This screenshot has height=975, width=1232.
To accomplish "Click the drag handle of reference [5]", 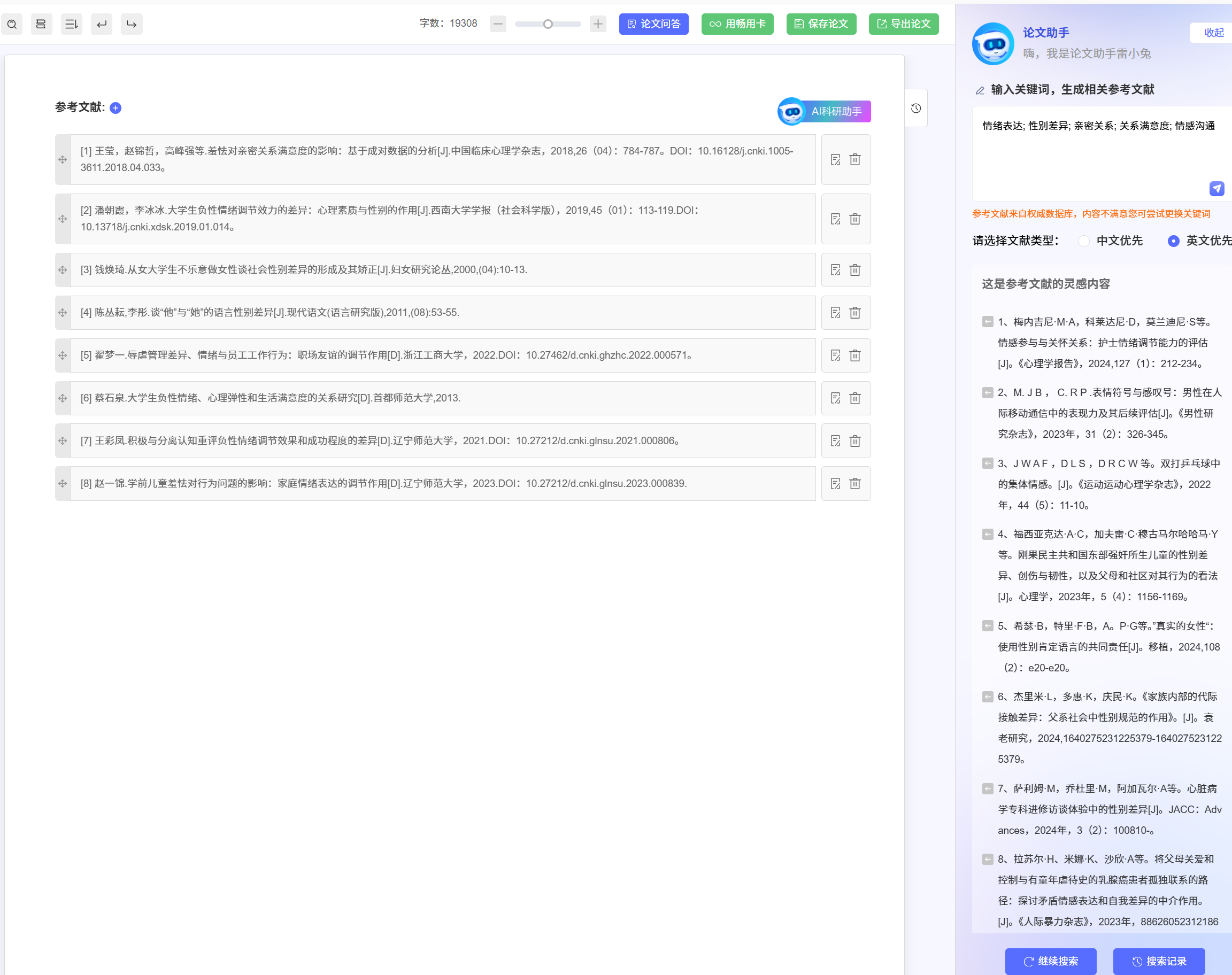I will click(63, 355).
